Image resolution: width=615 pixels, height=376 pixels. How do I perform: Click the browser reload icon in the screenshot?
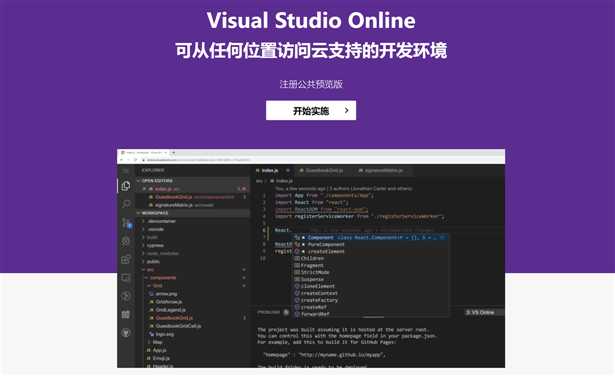coord(136,160)
